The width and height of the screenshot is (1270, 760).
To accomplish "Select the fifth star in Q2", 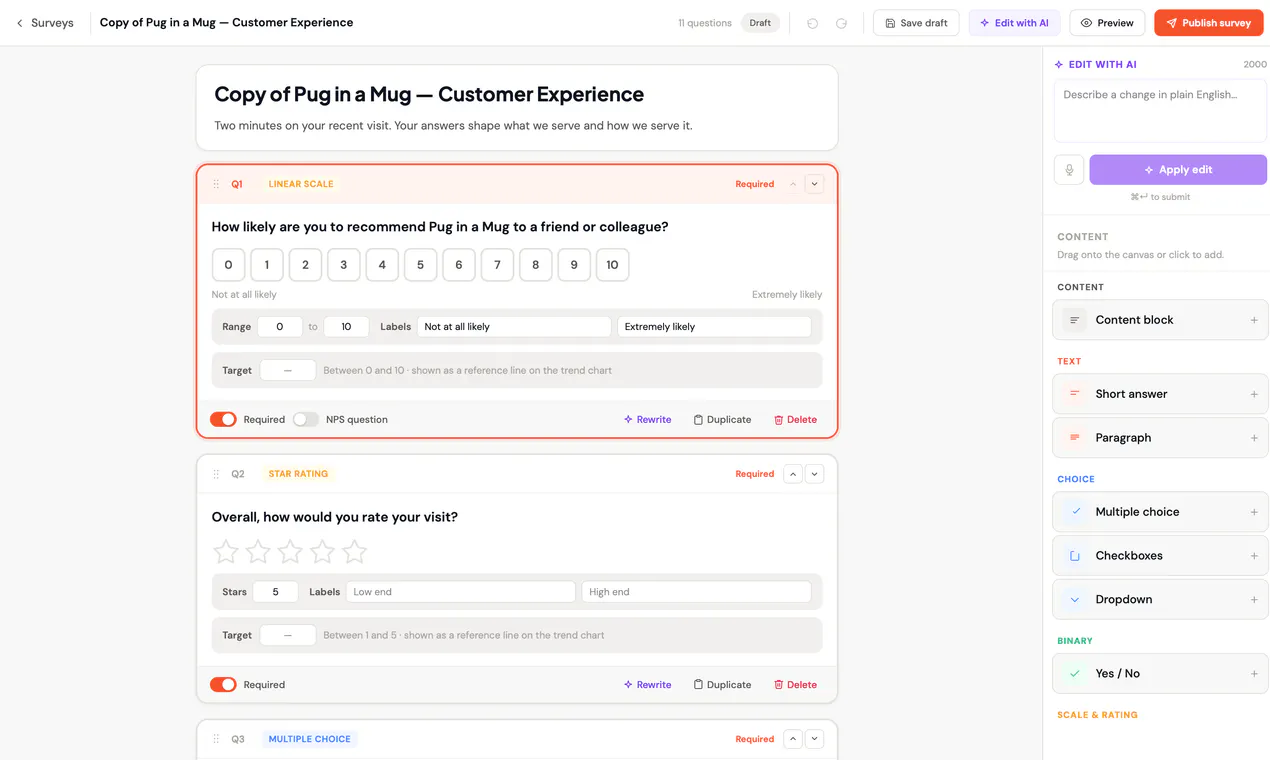I will [354, 552].
